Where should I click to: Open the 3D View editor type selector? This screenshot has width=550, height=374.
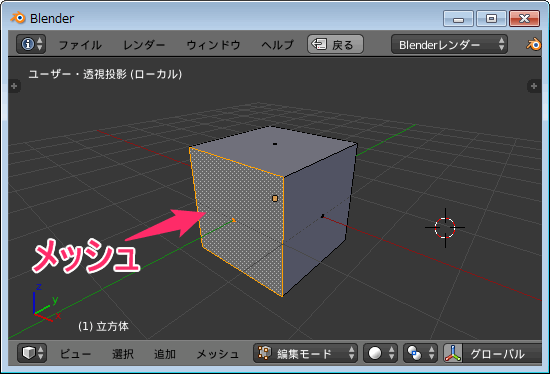(32, 353)
